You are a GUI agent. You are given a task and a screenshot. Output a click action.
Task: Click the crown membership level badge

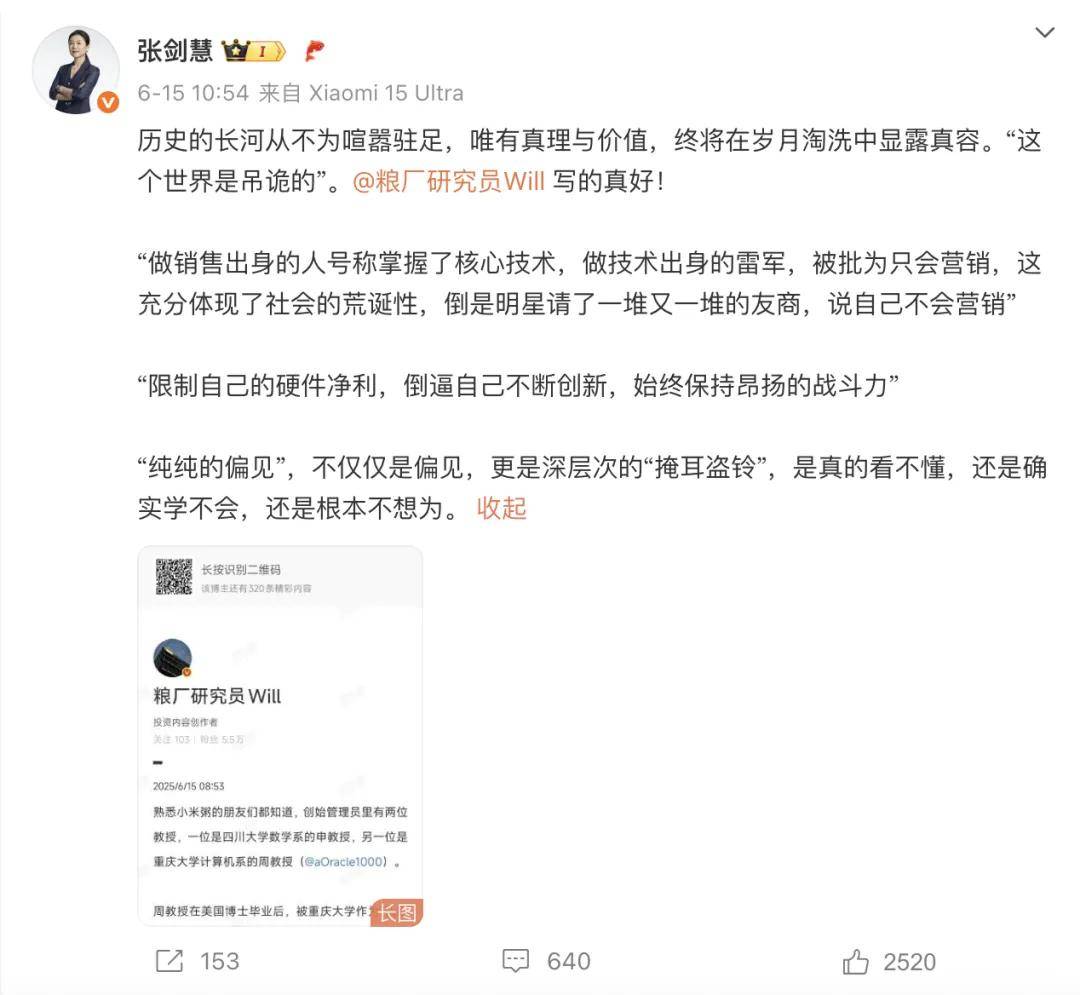pyautogui.click(x=252, y=50)
